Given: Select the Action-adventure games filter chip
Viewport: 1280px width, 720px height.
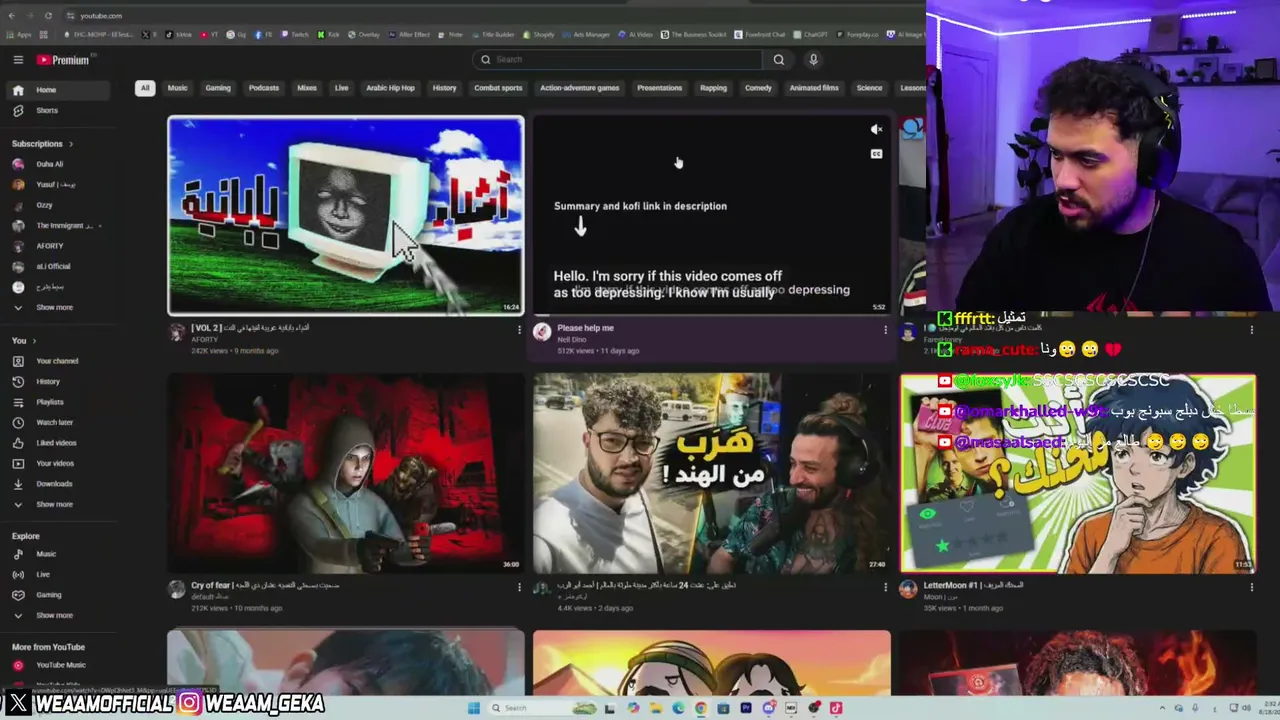Looking at the screenshot, I should pyautogui.click(x=580, y=88).
